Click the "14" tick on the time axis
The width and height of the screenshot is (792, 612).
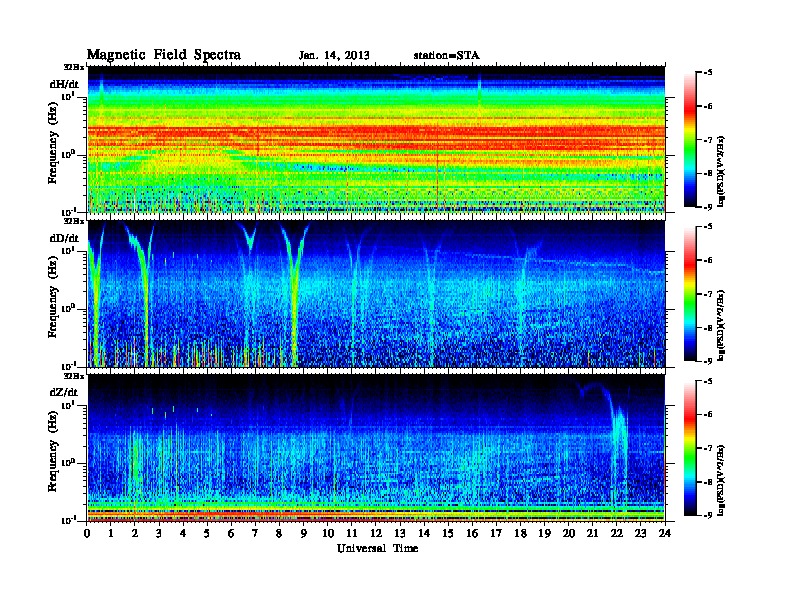point(424,534)
